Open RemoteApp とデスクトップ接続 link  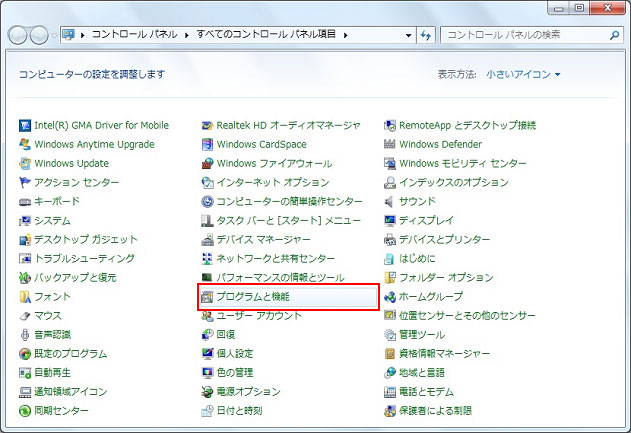tap(468, 126)
